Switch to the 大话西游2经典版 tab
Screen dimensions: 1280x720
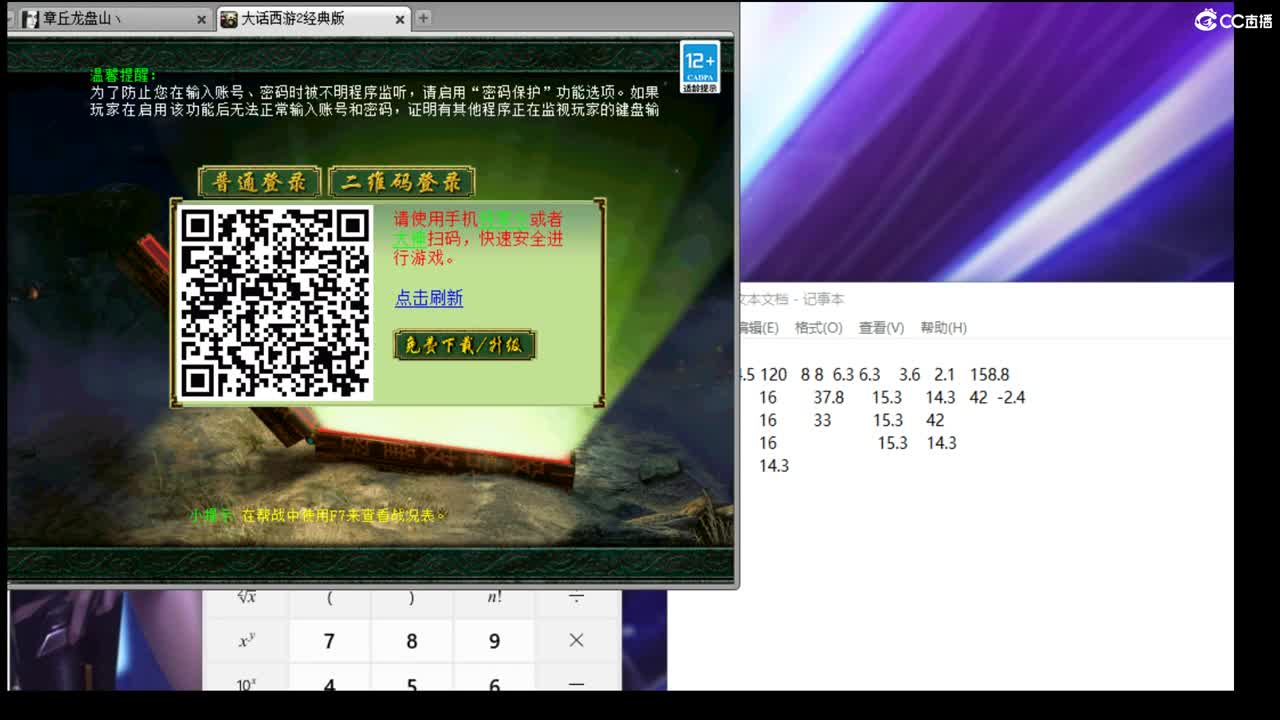[x=313, y=18]
